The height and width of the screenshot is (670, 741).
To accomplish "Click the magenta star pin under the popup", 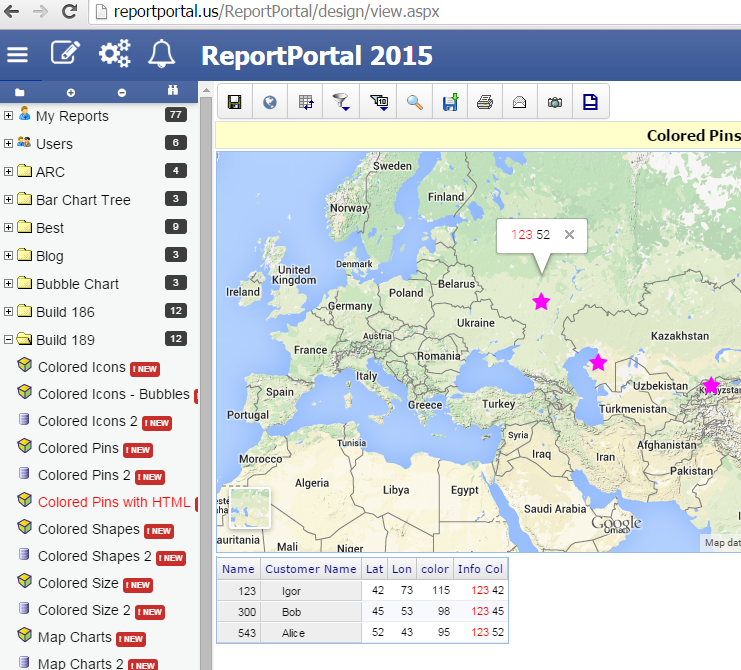I will pos(541,301).
